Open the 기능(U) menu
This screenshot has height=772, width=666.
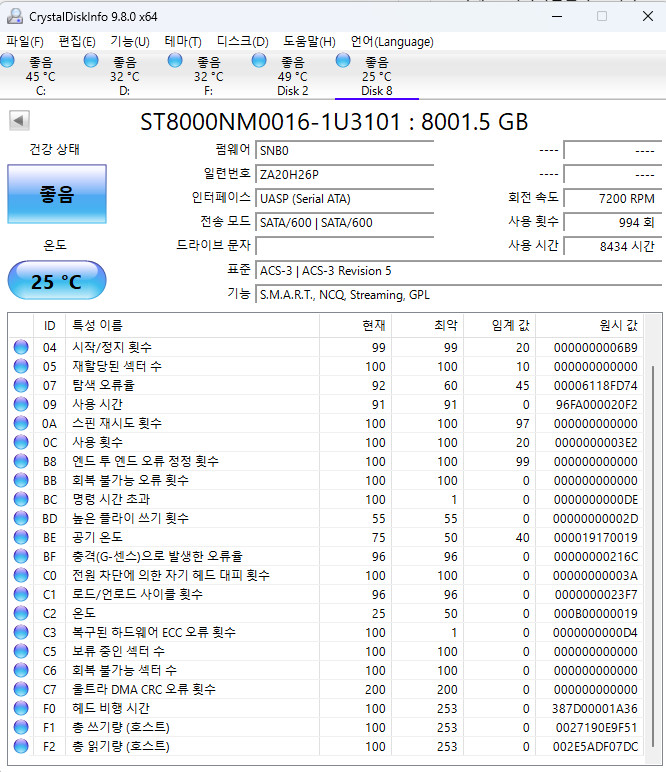[129, 42]
